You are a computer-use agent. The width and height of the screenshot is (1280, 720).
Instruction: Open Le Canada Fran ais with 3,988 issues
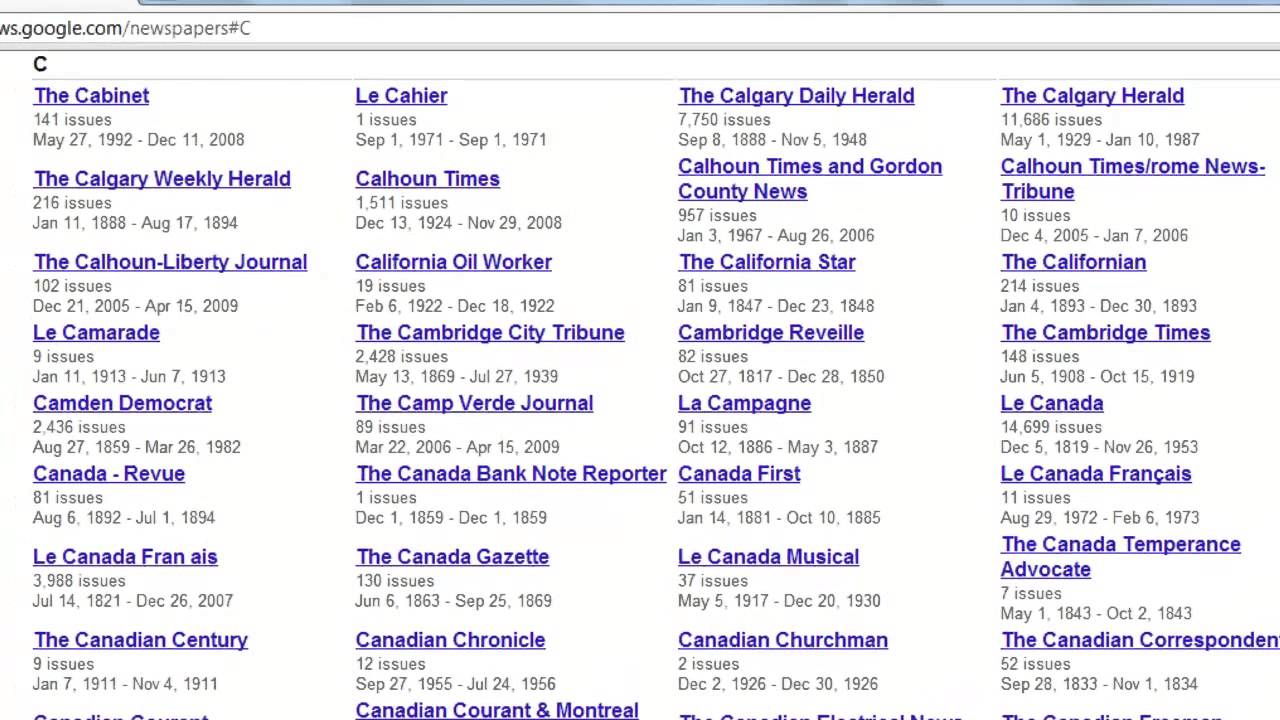coord(125,557)
